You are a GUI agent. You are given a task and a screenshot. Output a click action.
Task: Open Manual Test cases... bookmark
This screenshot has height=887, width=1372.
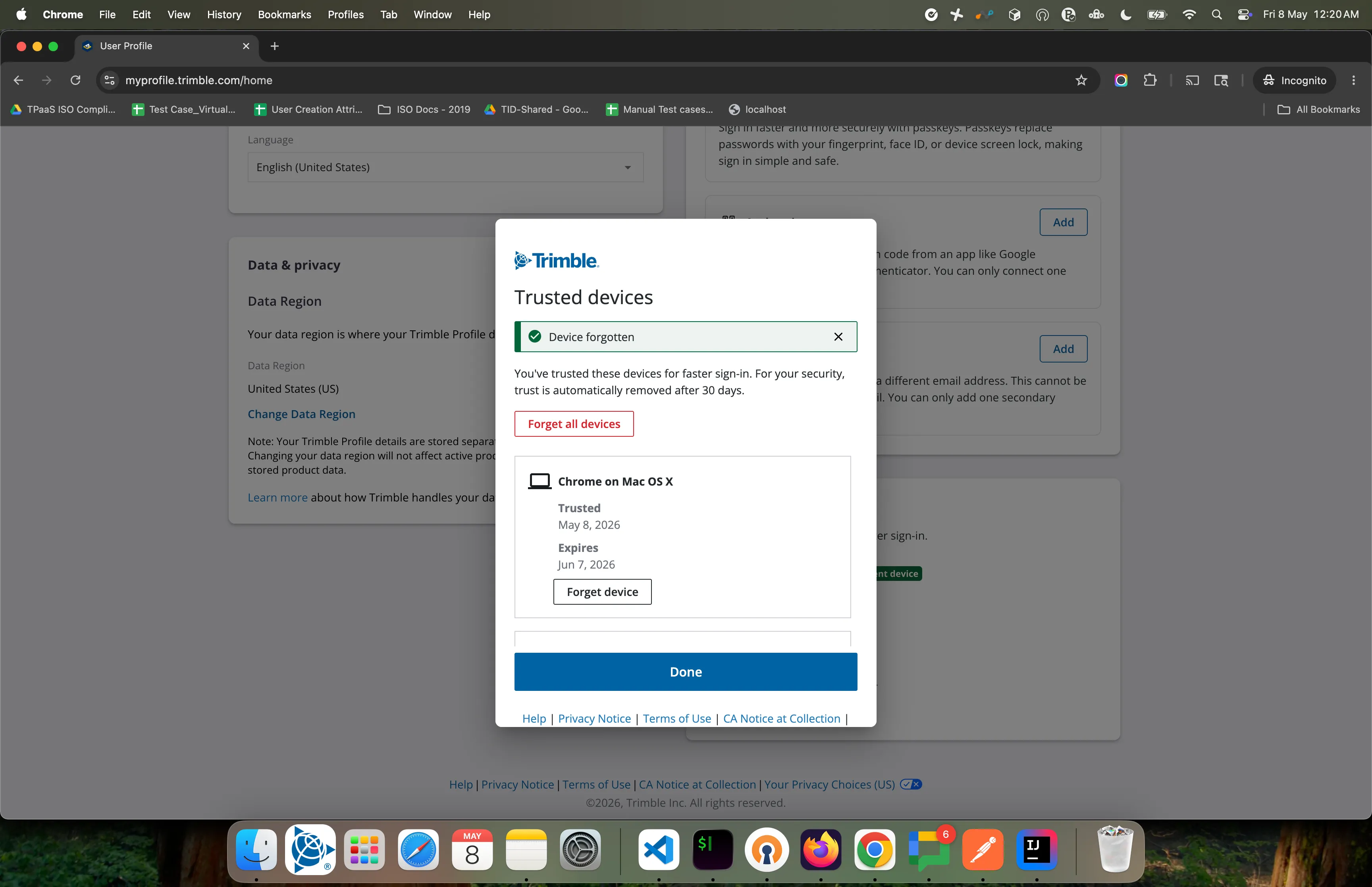click(x=660, y=110)
